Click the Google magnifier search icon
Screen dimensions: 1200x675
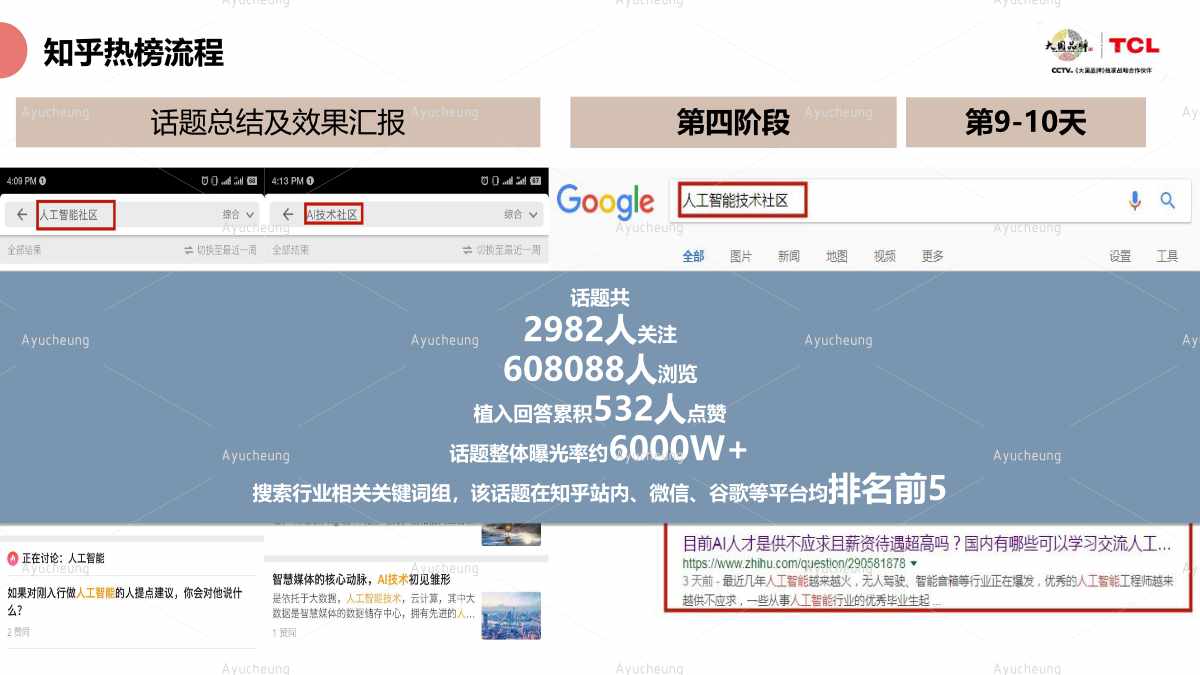[x=1167, y=201]
